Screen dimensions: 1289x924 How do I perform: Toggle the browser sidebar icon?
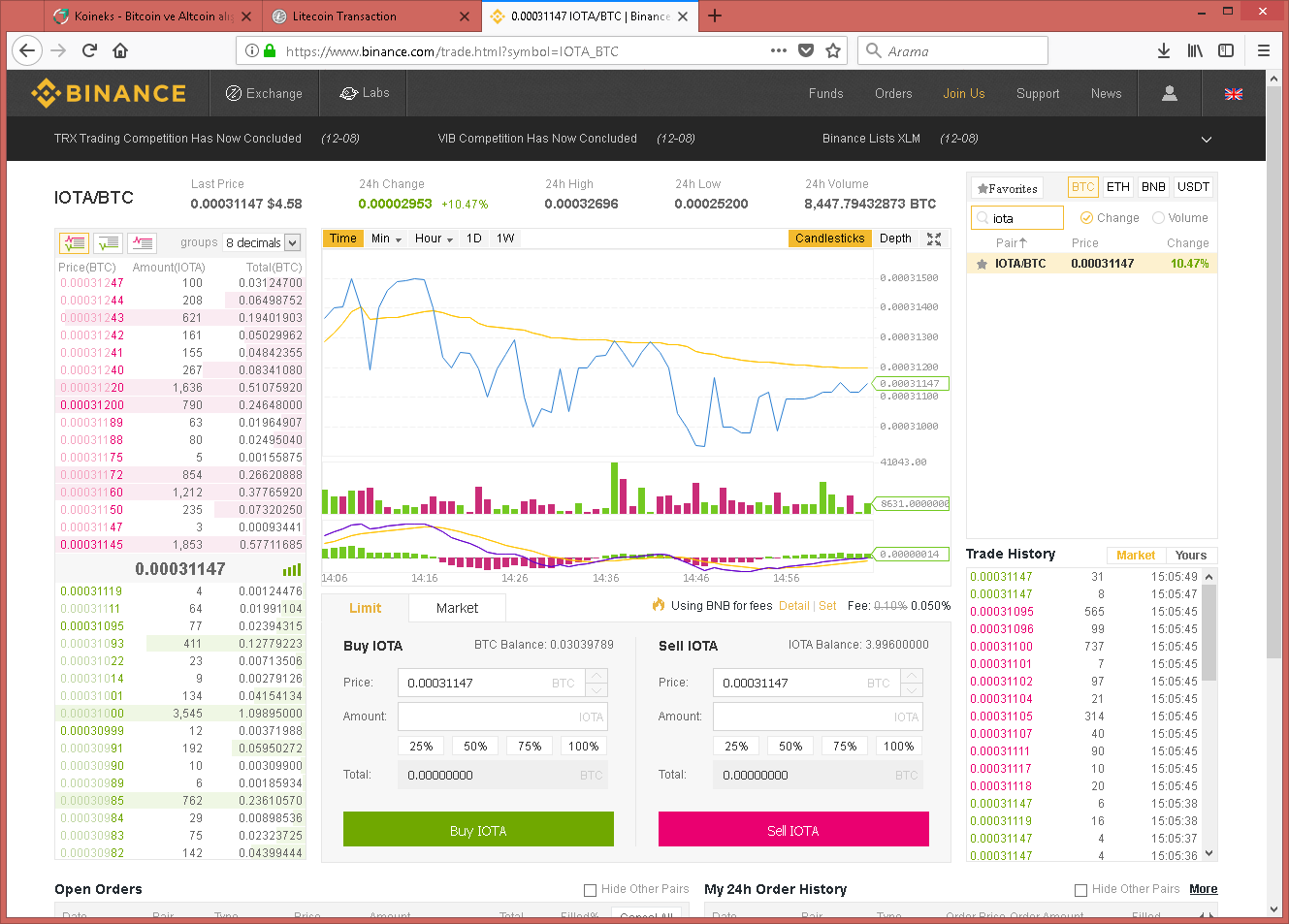1226,50
